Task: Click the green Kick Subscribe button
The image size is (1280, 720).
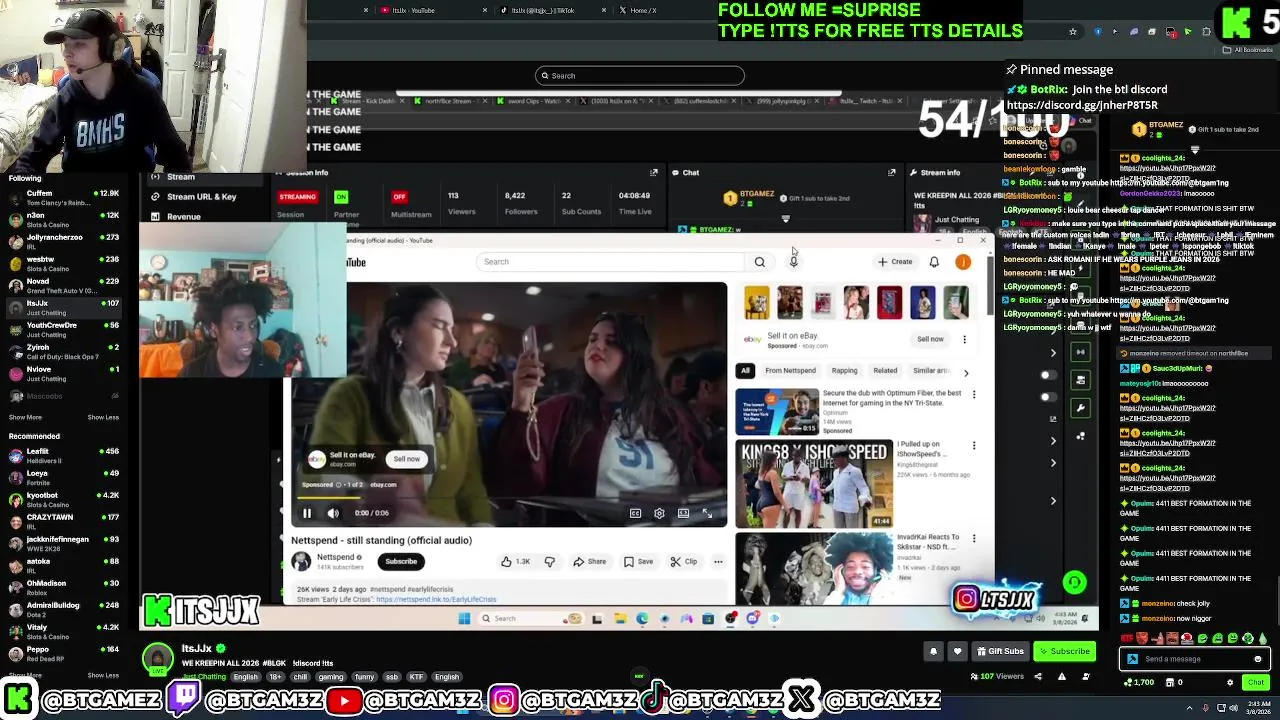Action: pyautogui.click(x=1064, y=651)
